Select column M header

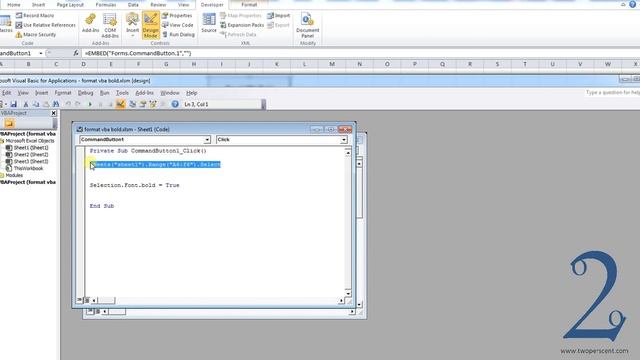332,64
